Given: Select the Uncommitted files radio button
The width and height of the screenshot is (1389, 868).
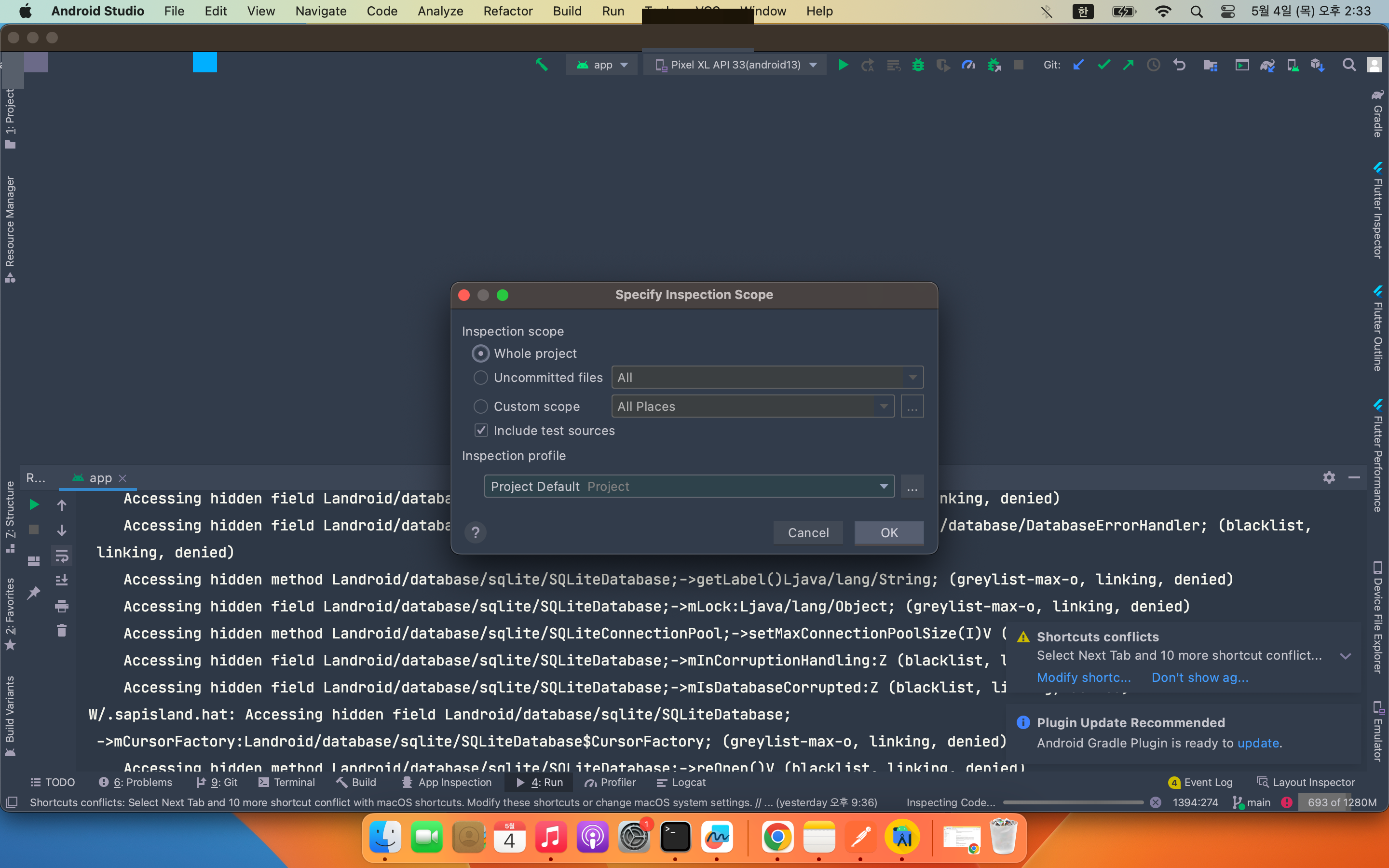Looking at the screenshot, I should [480, 378].
